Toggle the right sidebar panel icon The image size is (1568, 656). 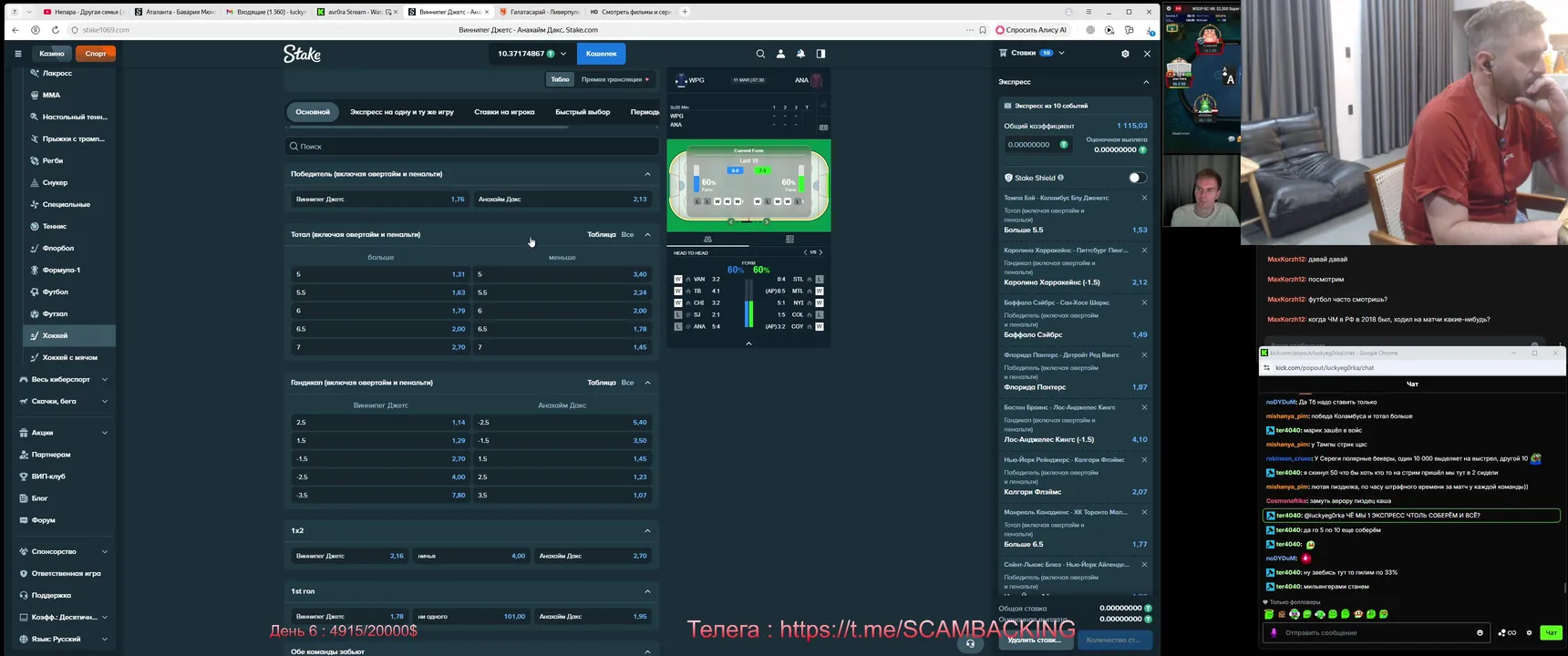820,54
